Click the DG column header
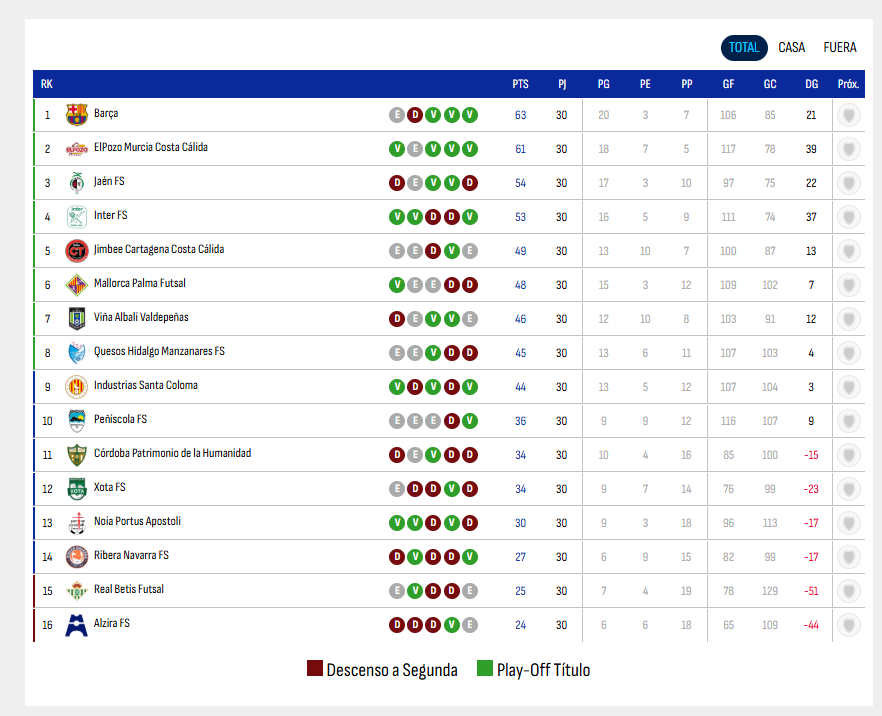Image resolution: width=882 pixels, height=716 pixels. pyautogui.click(x=811, y=84)
